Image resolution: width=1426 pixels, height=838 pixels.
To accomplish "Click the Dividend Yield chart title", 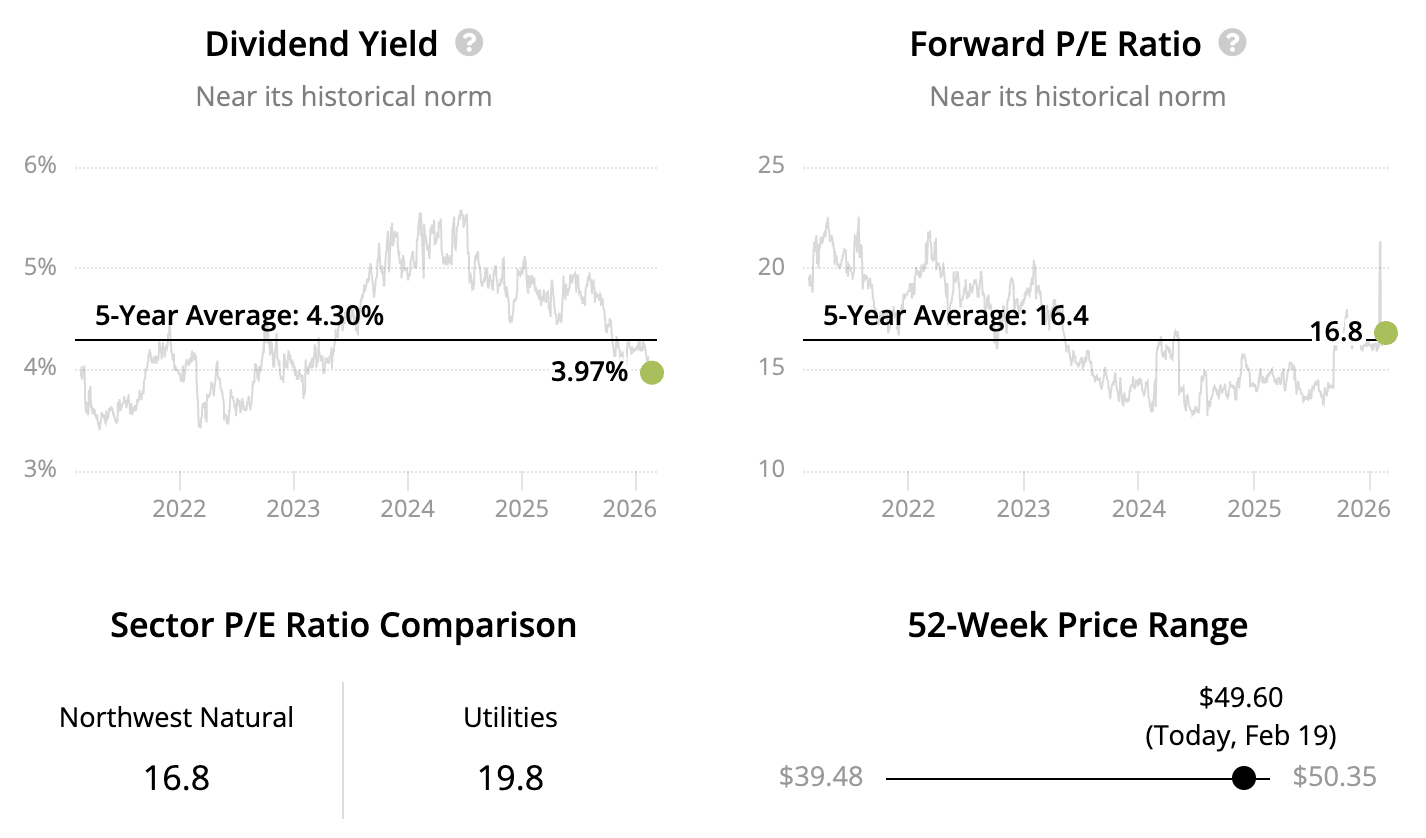I will click(x=321, y=44).
